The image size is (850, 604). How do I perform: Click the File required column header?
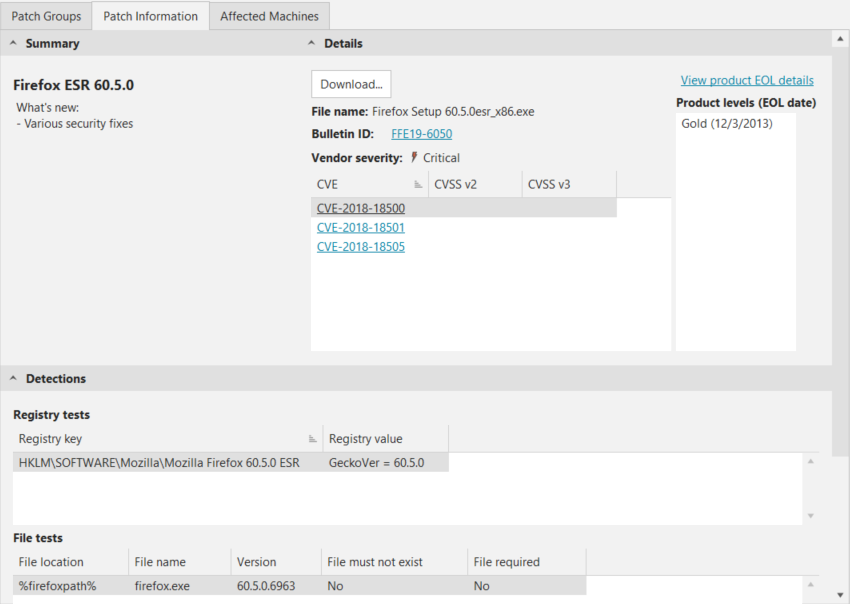pyautogui.click(x=526, y=562)
